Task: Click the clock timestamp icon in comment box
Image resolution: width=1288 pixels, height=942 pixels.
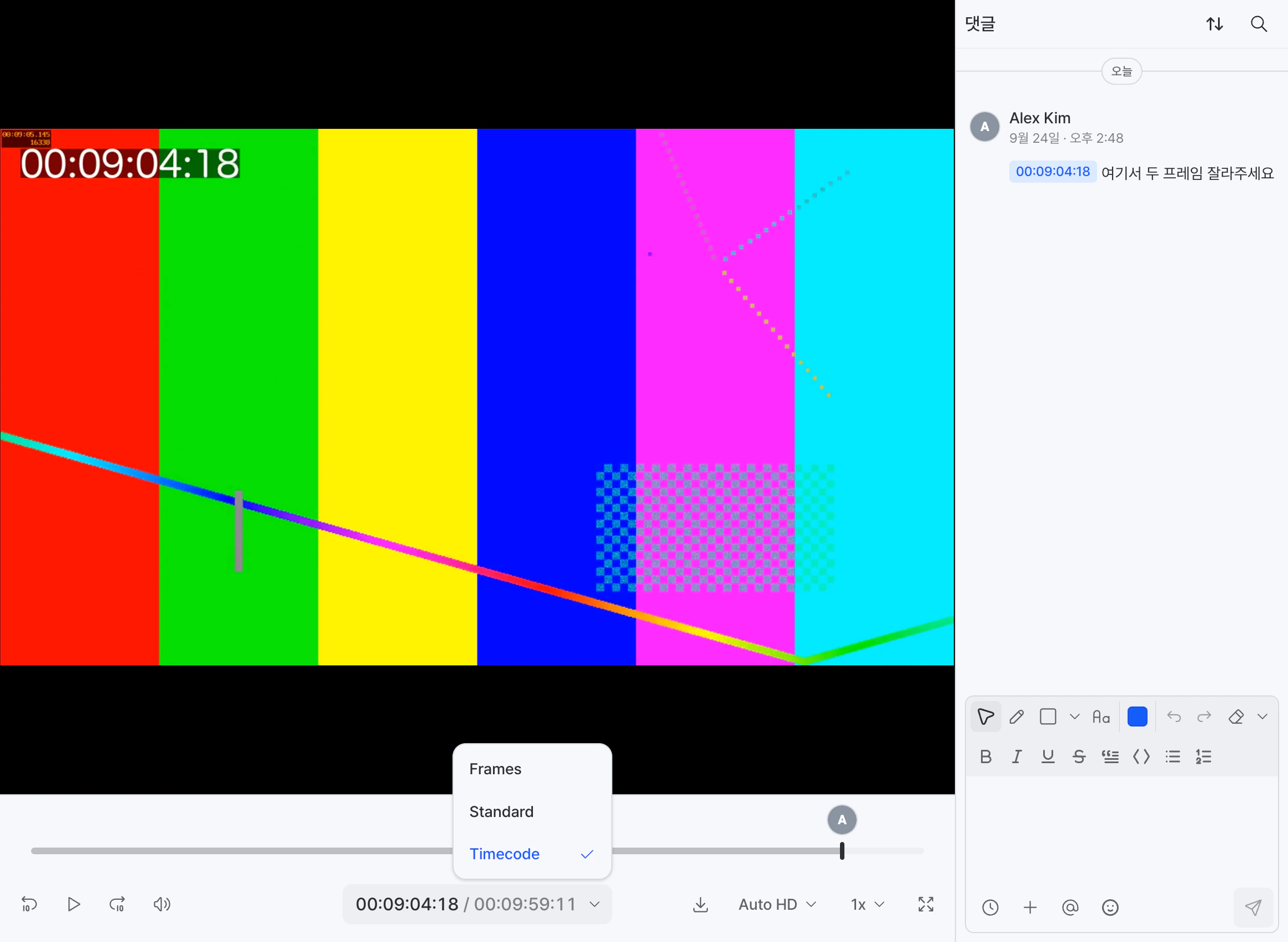Action: tap(990, 907)
